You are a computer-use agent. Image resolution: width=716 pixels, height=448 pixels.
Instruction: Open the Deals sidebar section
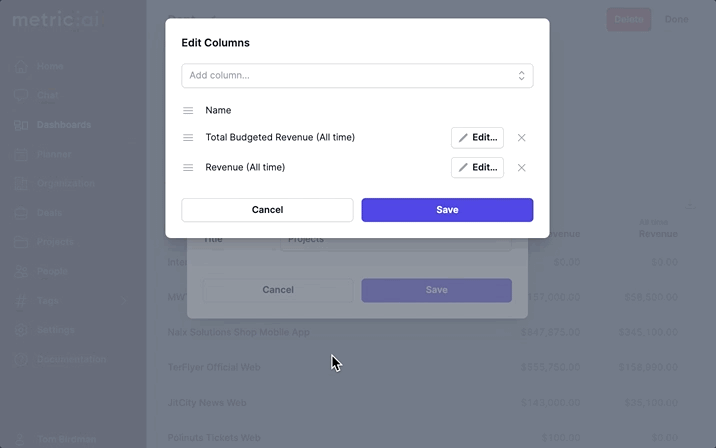50,213
